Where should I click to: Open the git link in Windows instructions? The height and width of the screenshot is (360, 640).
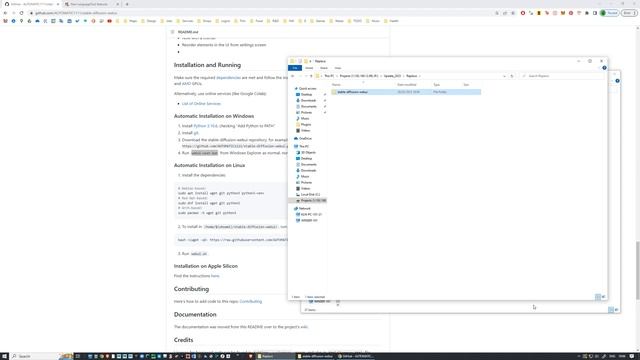[x=196, y=133]
